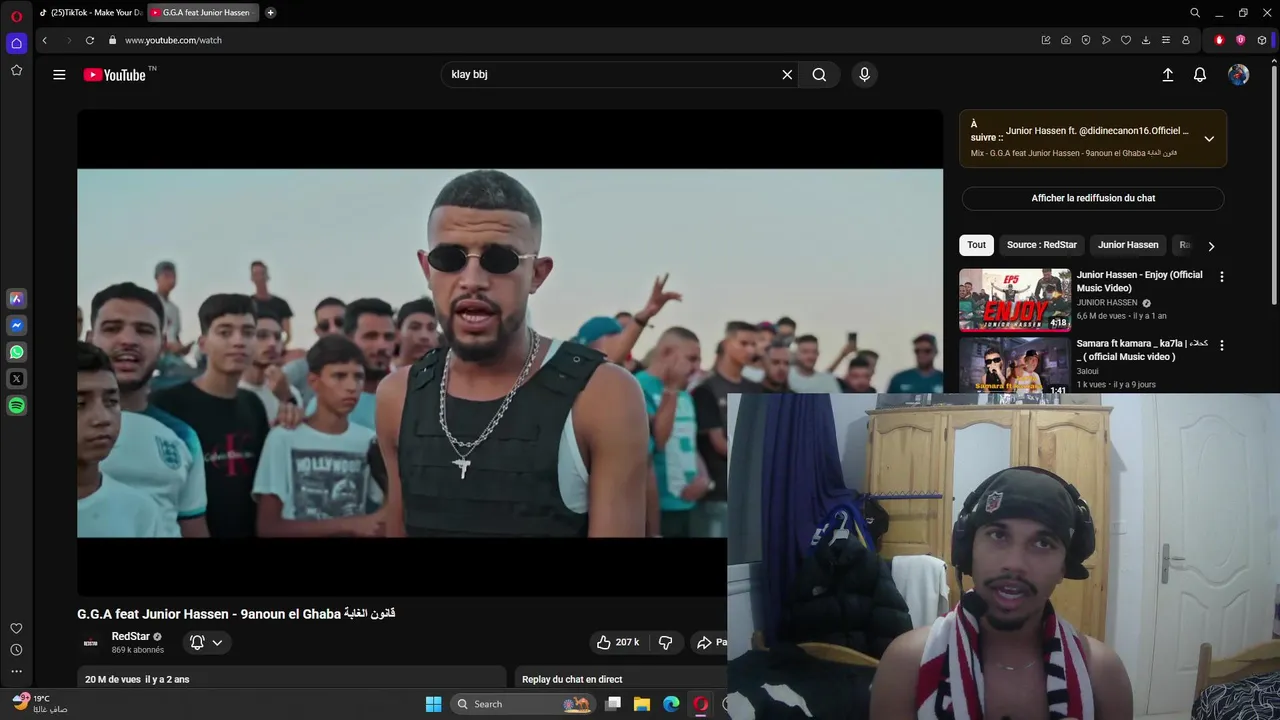Open the RedStar channel name link
Screen dimensions: 1280x720
click(x=130, y=637)
